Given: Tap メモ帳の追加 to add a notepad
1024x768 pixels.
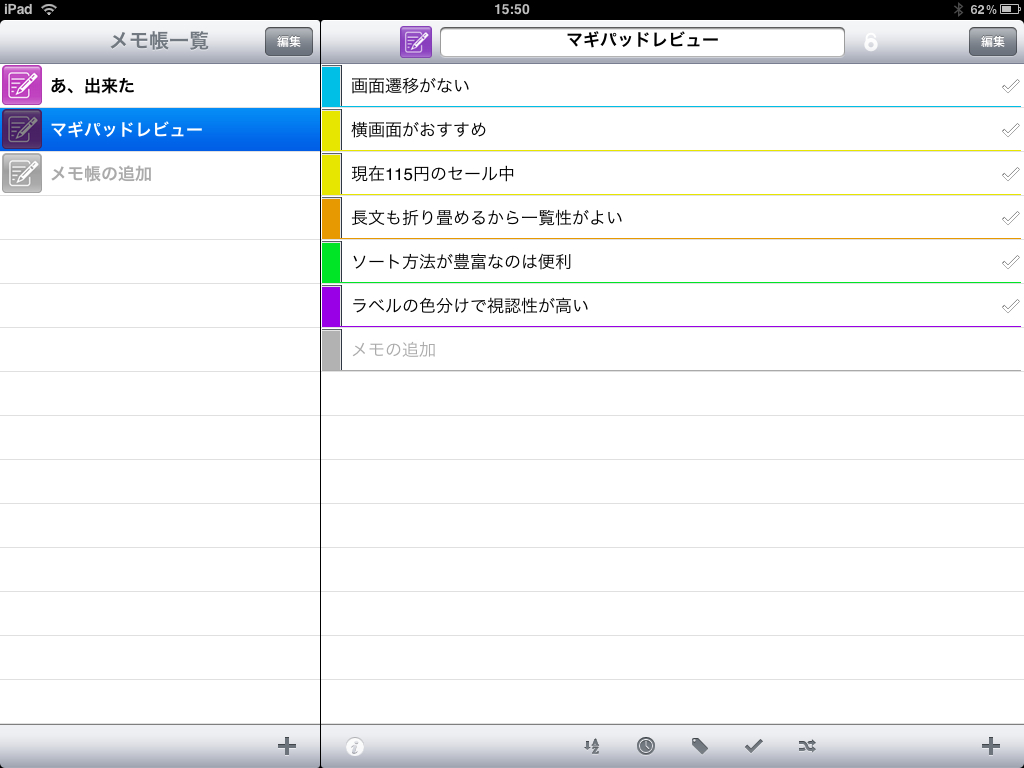Looking at the screenshot, I should 160,173.
